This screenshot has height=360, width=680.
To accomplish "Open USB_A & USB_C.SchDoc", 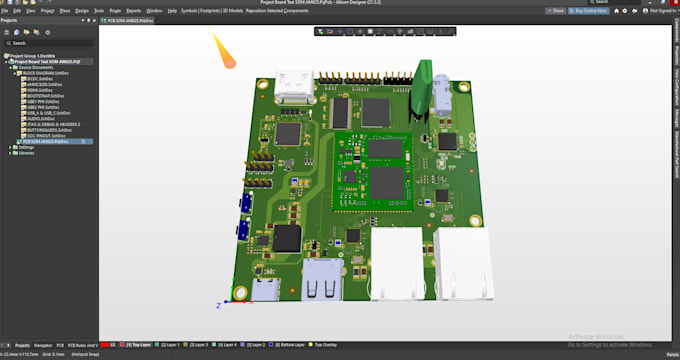I will 48,113.
